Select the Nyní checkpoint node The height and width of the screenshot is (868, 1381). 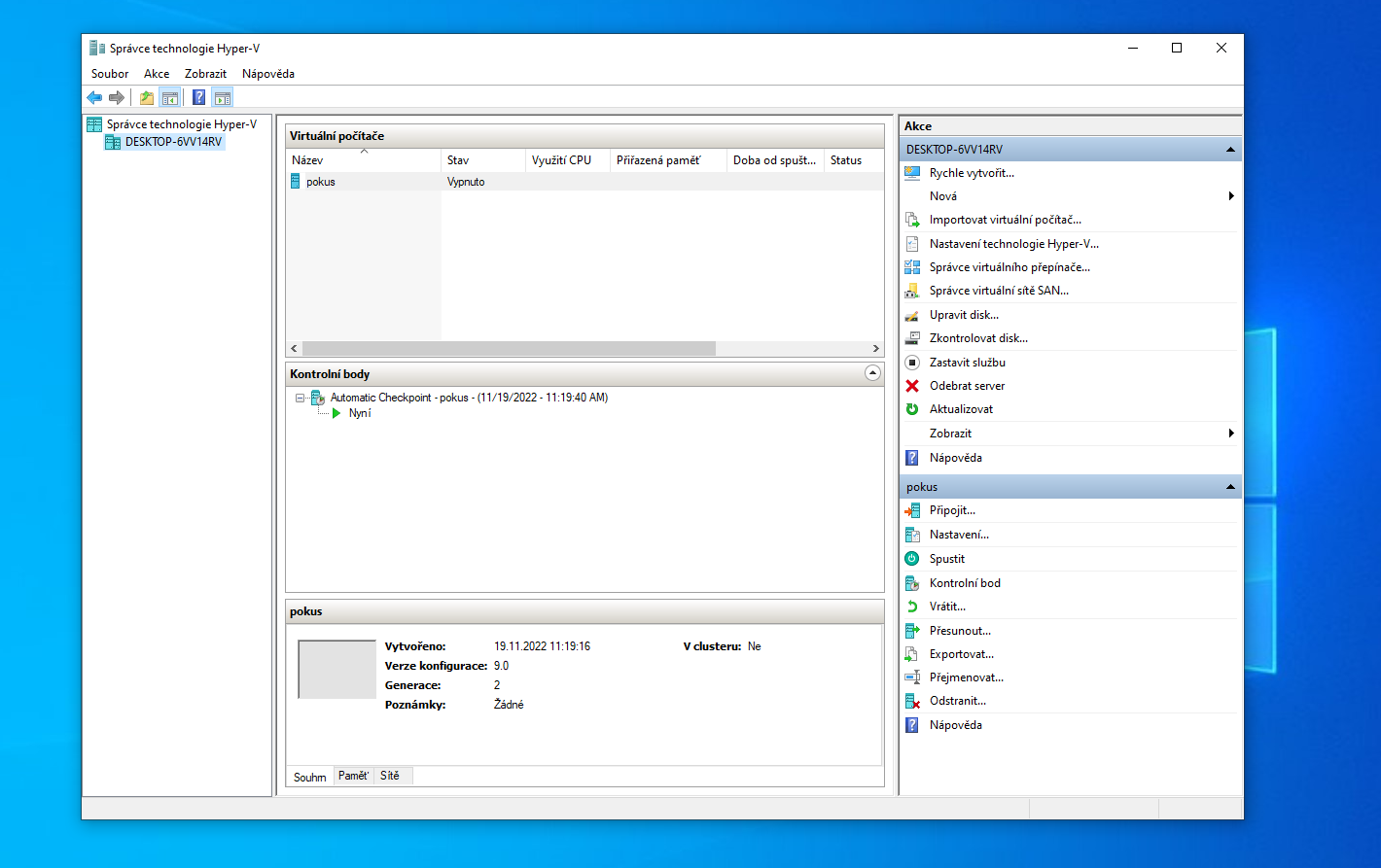pyautogui.click(x=360, y=413)
